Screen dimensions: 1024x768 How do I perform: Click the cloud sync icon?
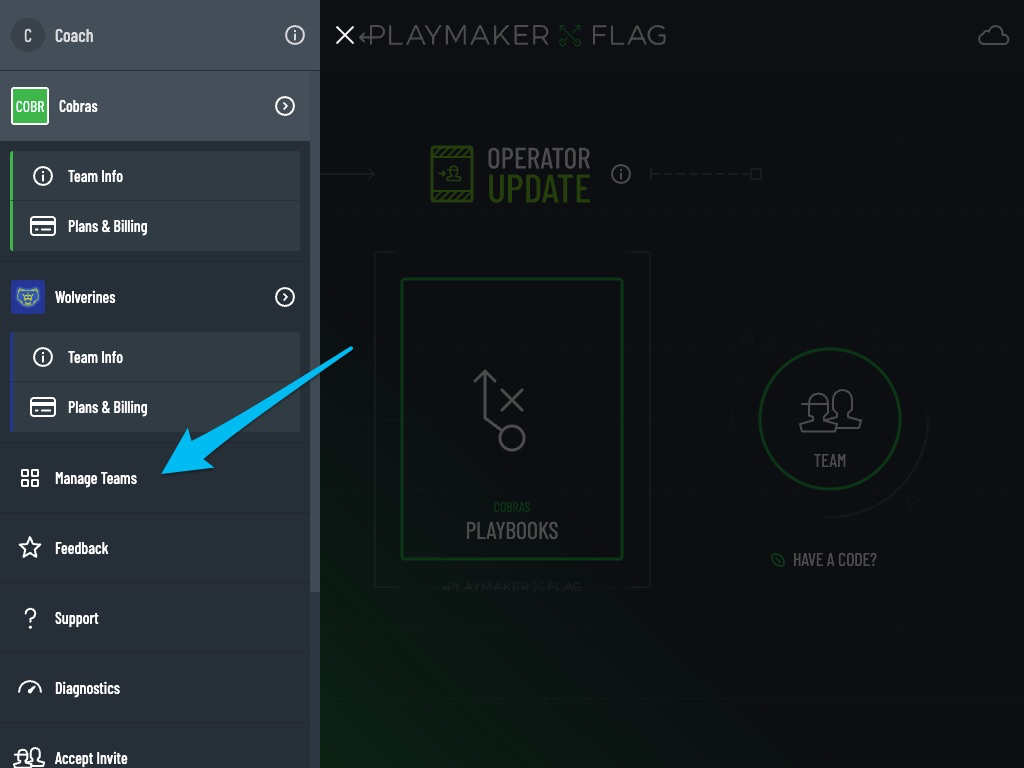click(993, 35)
